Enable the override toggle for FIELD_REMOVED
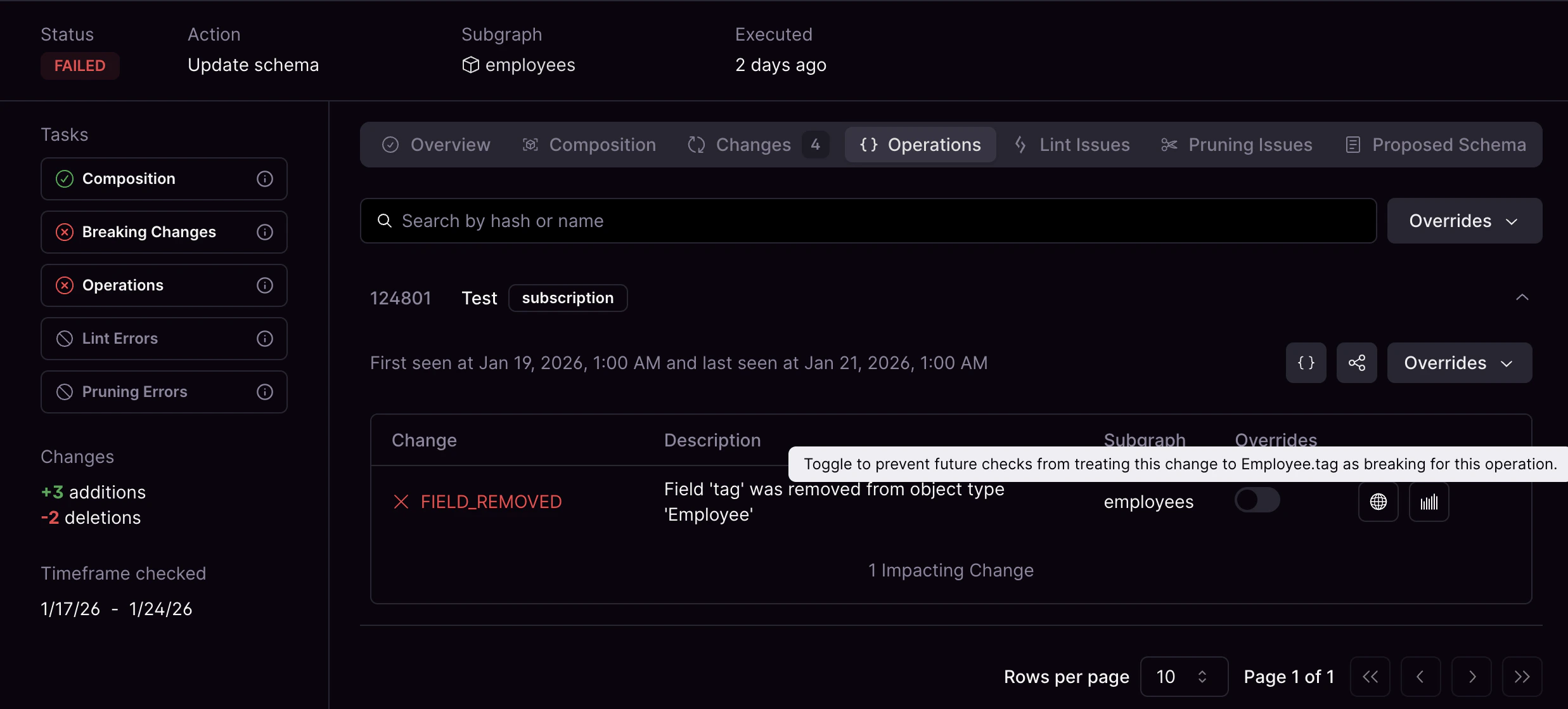The width and height of the screenshot is (1568, 709). pos(1258,500)
